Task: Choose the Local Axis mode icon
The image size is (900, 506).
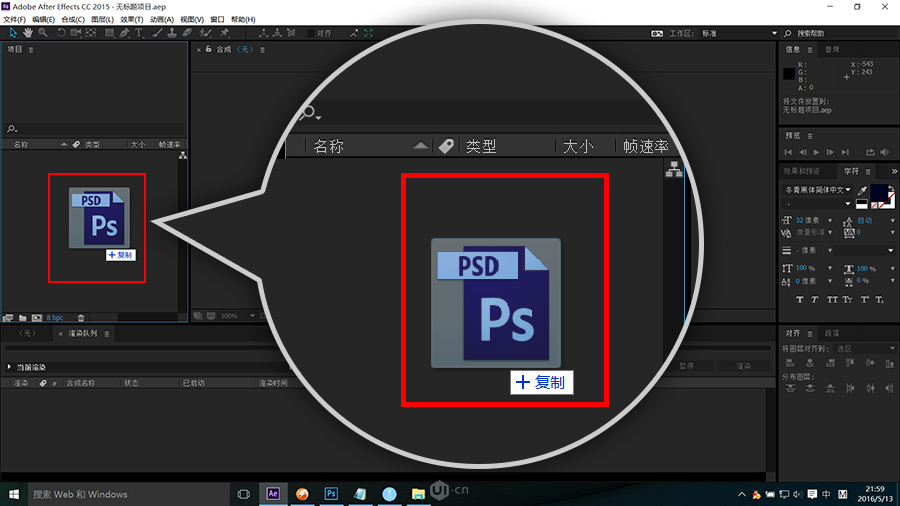Action: coord(263,33)
